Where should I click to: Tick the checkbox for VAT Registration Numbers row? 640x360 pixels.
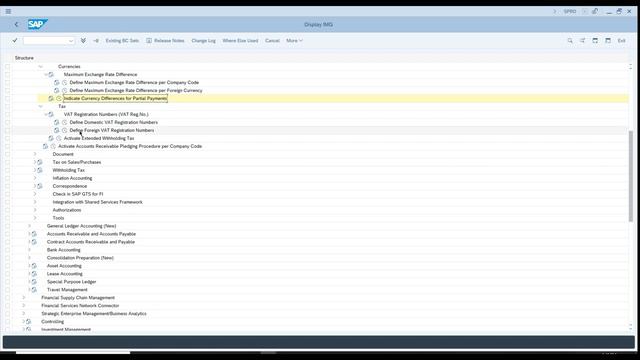click(x=7, y=114)
